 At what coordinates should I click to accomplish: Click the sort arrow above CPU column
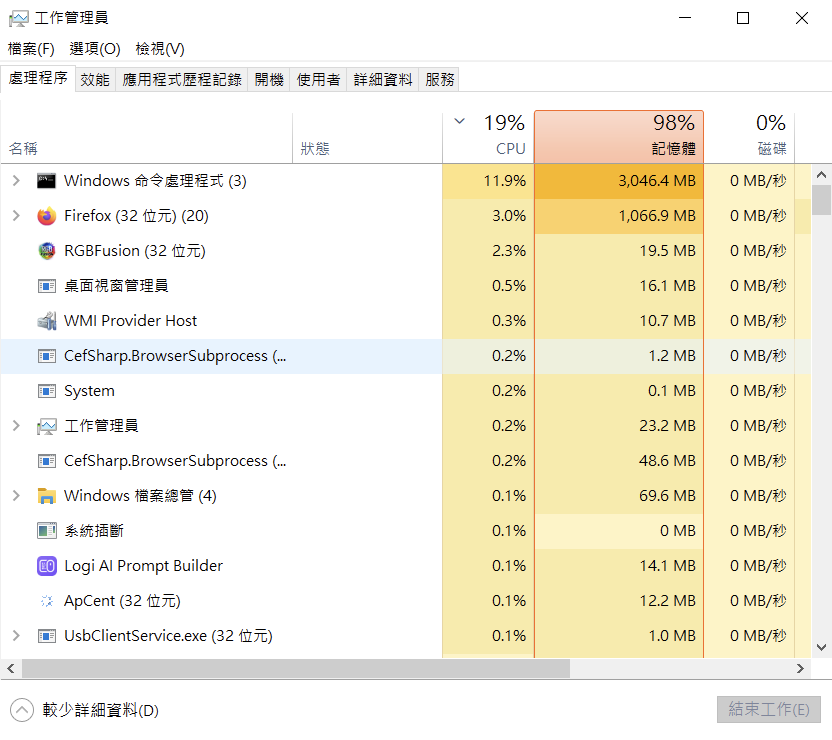460,121
